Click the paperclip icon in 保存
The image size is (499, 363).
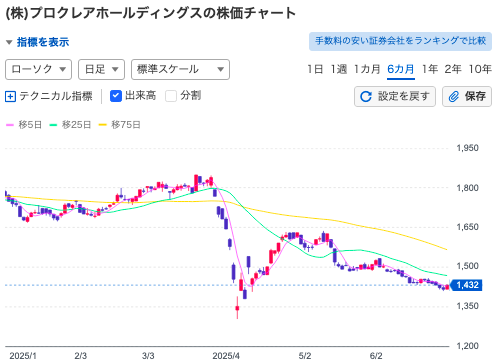[454, 97]
